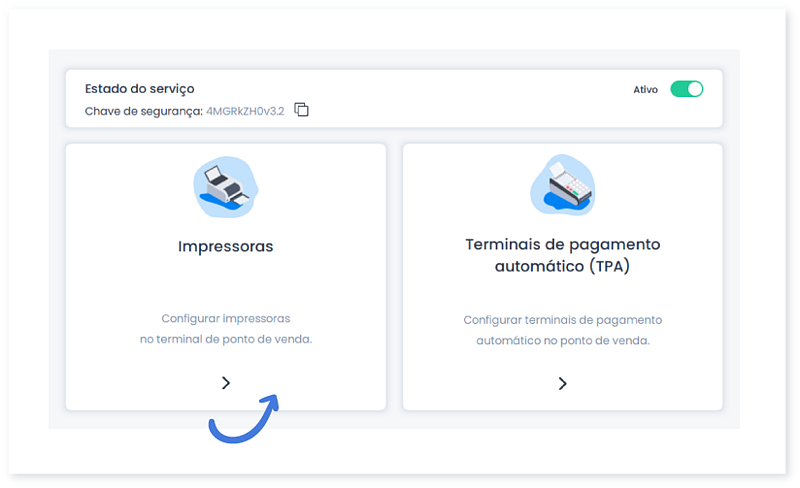This screenshot has width=800, height=488.
Task: Open the TPA card via its chevron arrow
Action: [x=562, y=383]
